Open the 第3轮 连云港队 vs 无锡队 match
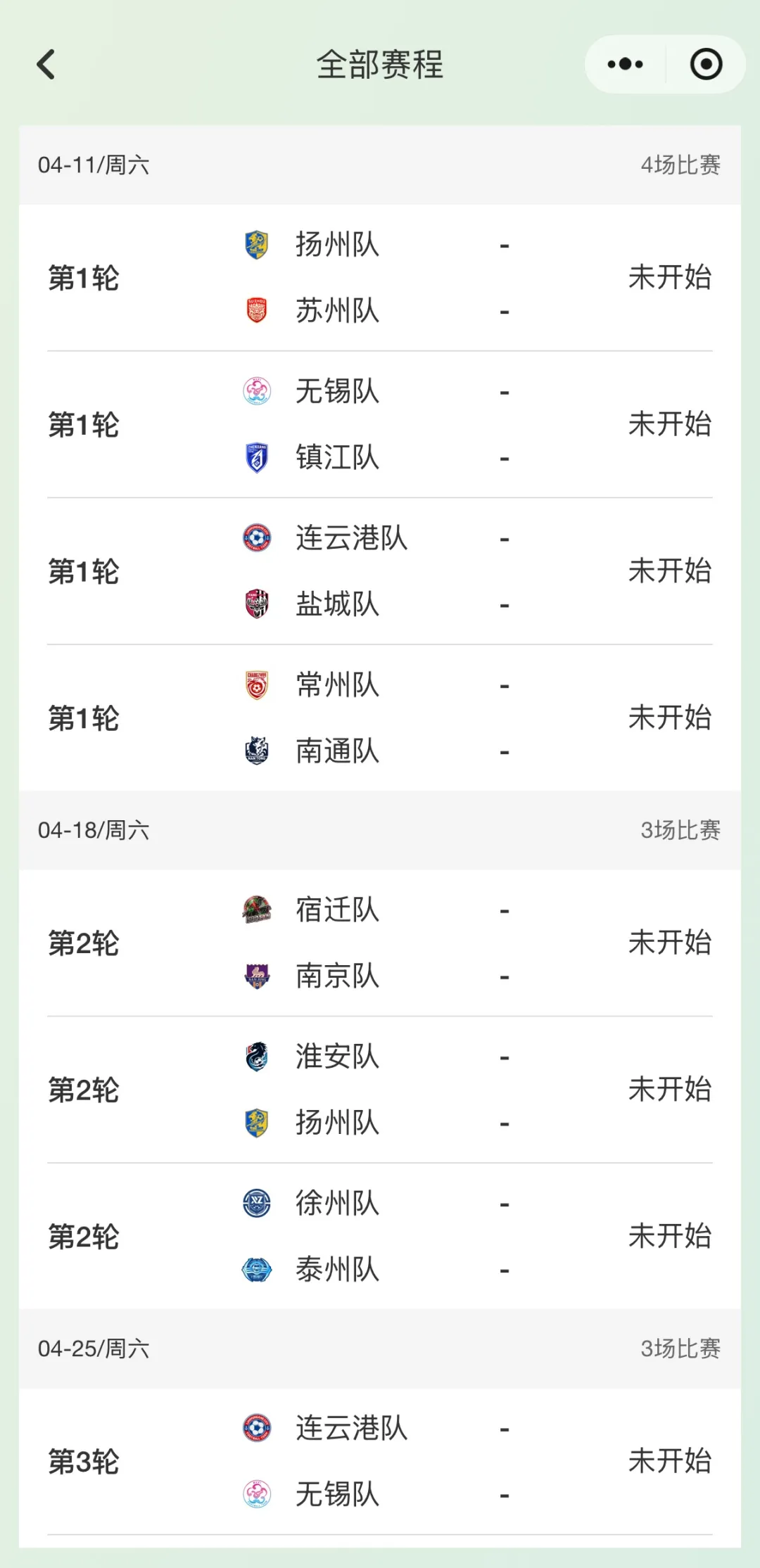760x1568 pixels. [380, 1462]
